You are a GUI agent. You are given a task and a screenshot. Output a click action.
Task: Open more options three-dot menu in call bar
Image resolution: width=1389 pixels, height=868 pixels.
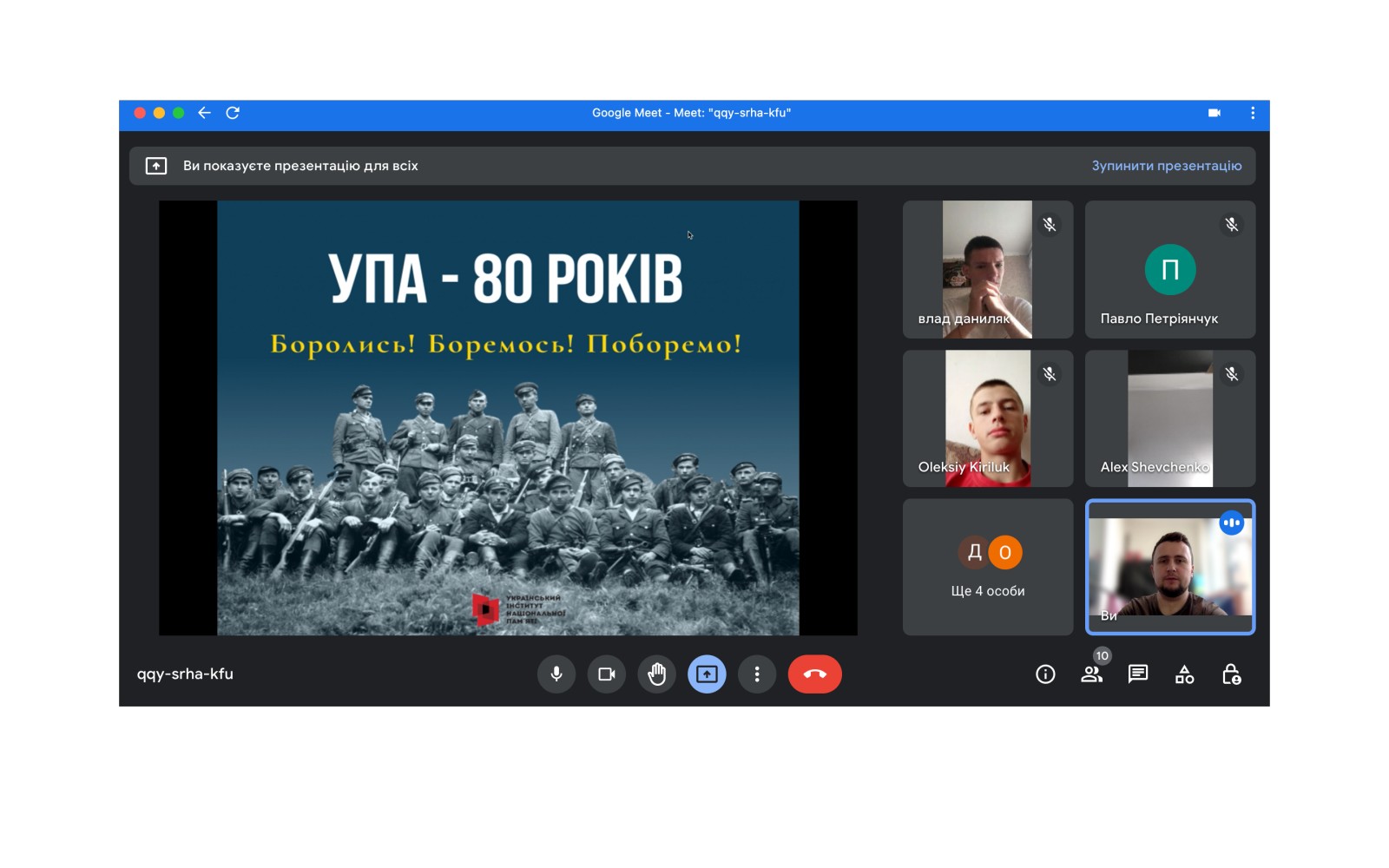[x=757, y=674]
